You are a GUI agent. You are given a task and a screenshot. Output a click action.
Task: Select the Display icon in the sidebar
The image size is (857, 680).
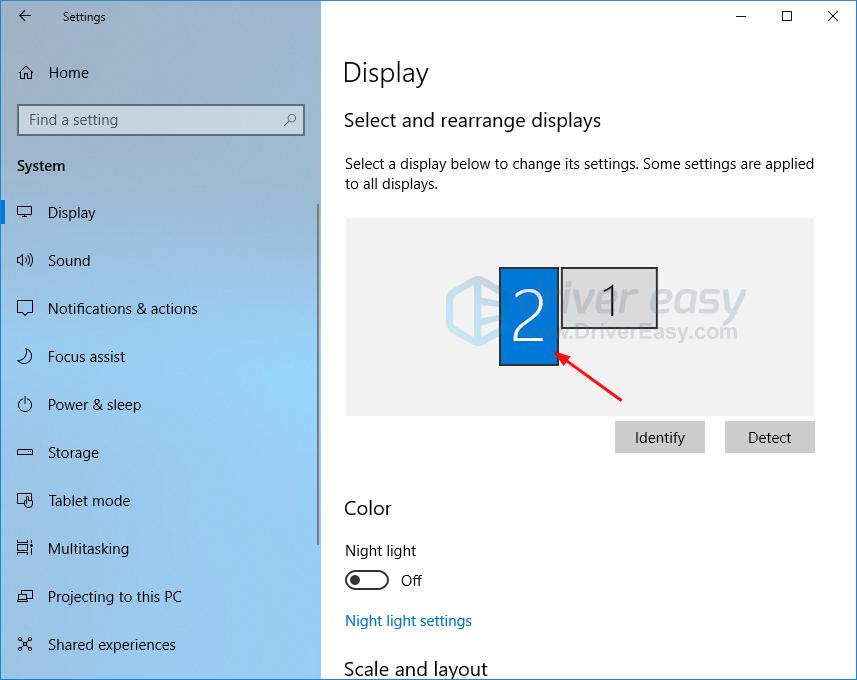pyautogui.click(x=27, y=212)
